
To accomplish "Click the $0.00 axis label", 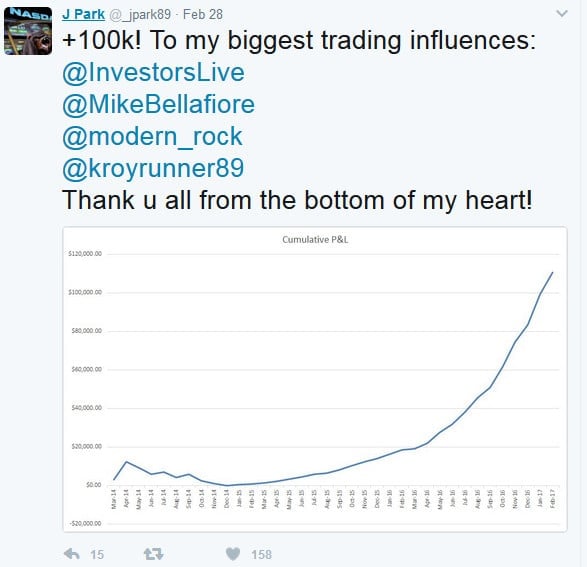I will coord(94,485).
